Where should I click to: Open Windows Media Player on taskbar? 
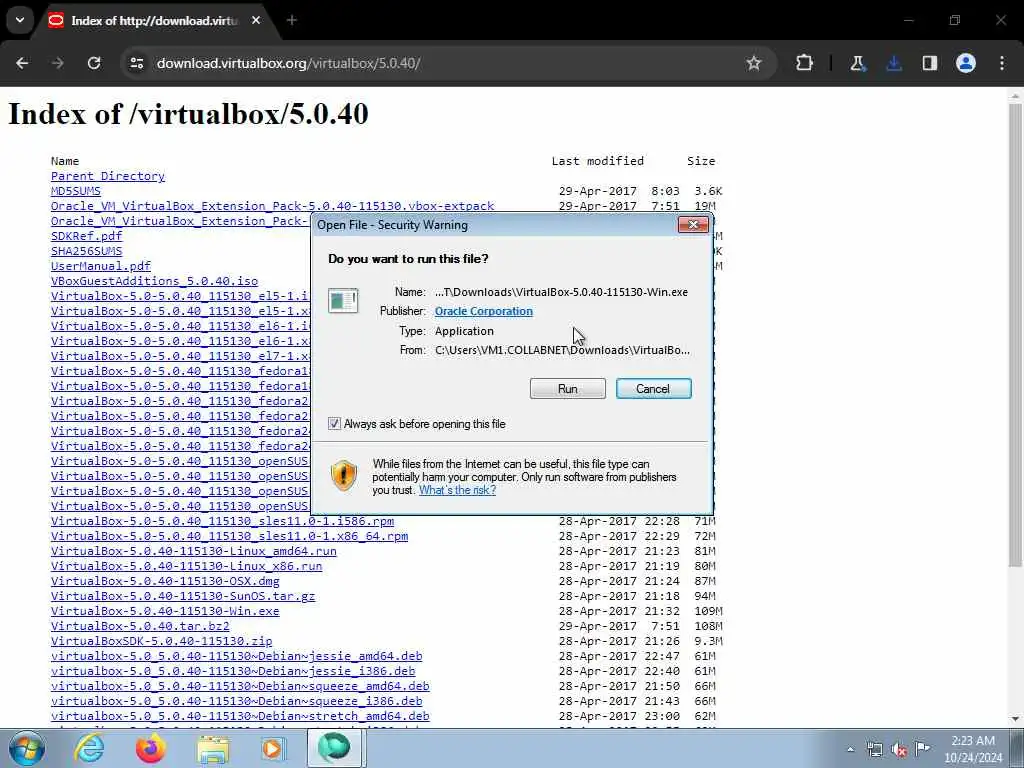(x=272, y=748)
